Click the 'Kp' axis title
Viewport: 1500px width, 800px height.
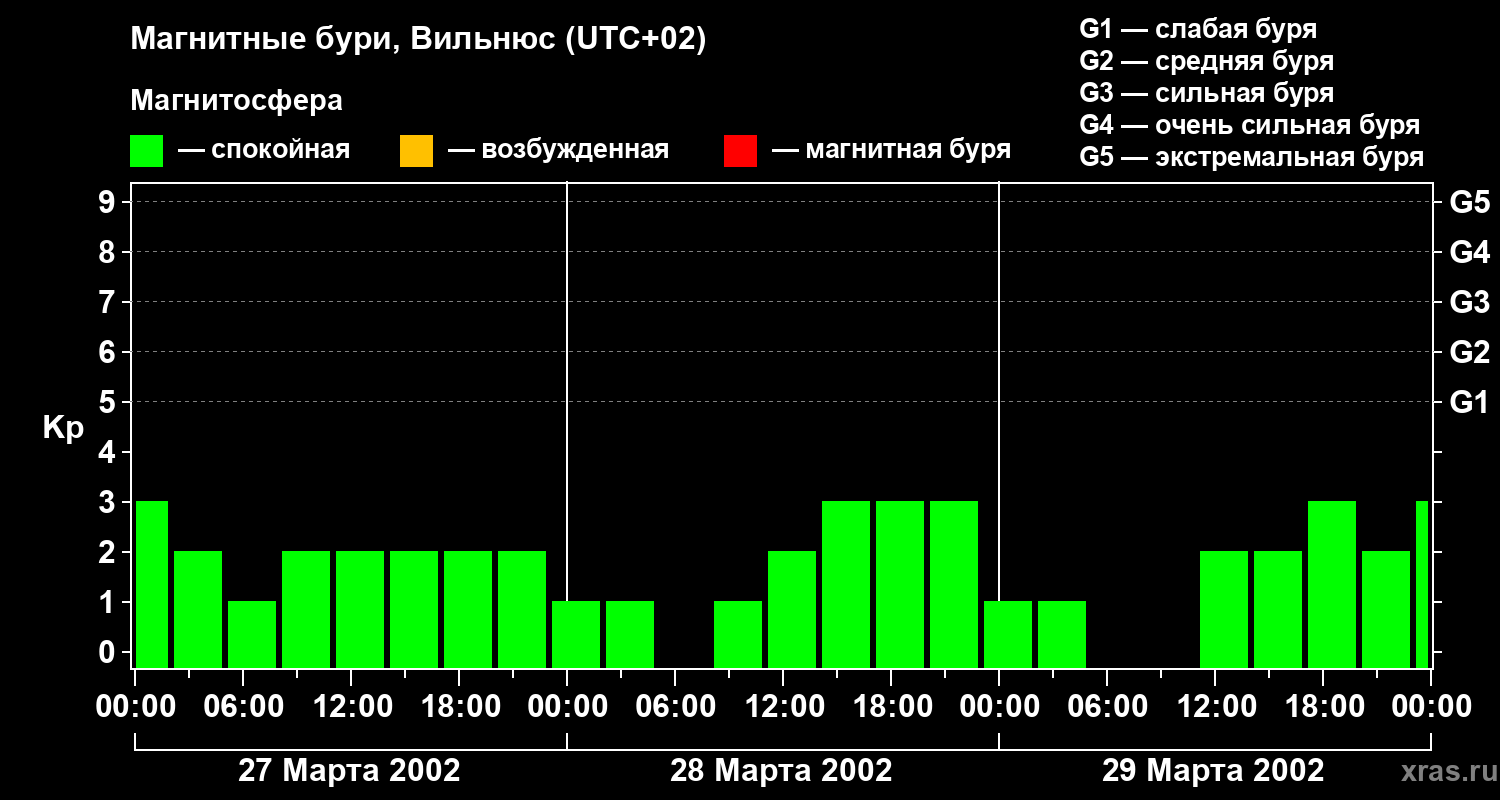pos(63,428)
